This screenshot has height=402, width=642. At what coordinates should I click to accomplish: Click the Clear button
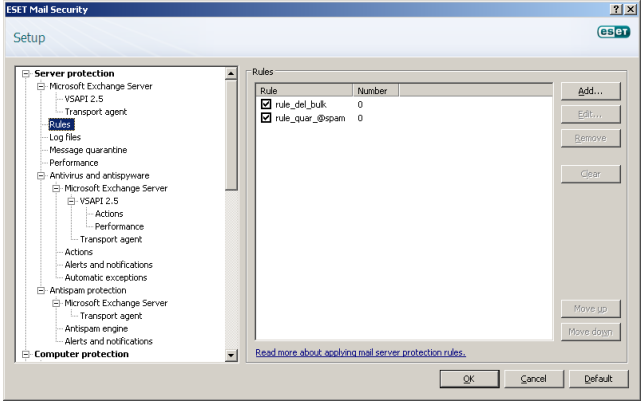click(590, 174)
